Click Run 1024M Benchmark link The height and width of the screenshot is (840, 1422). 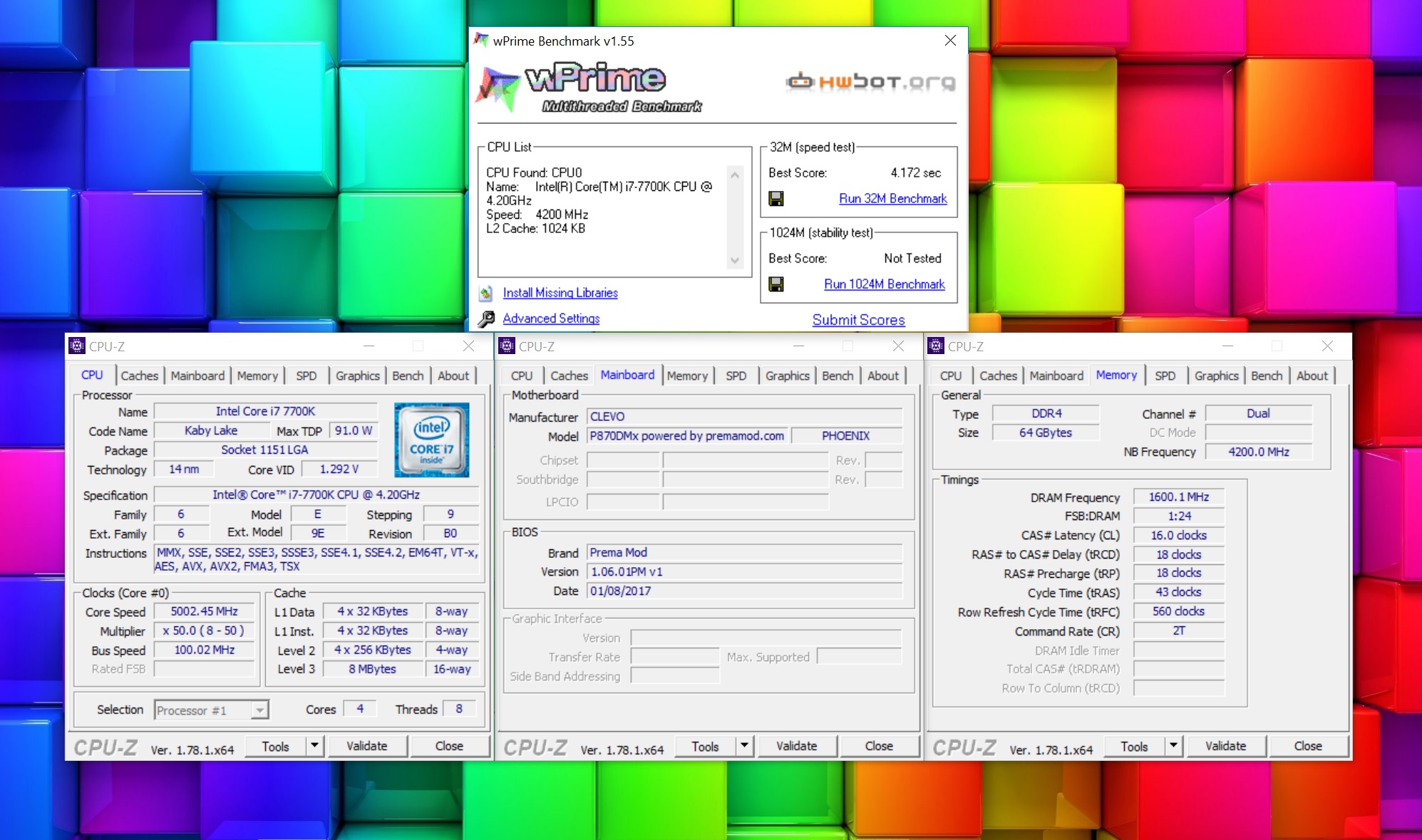pyautogui.click(x=885, y=284)
